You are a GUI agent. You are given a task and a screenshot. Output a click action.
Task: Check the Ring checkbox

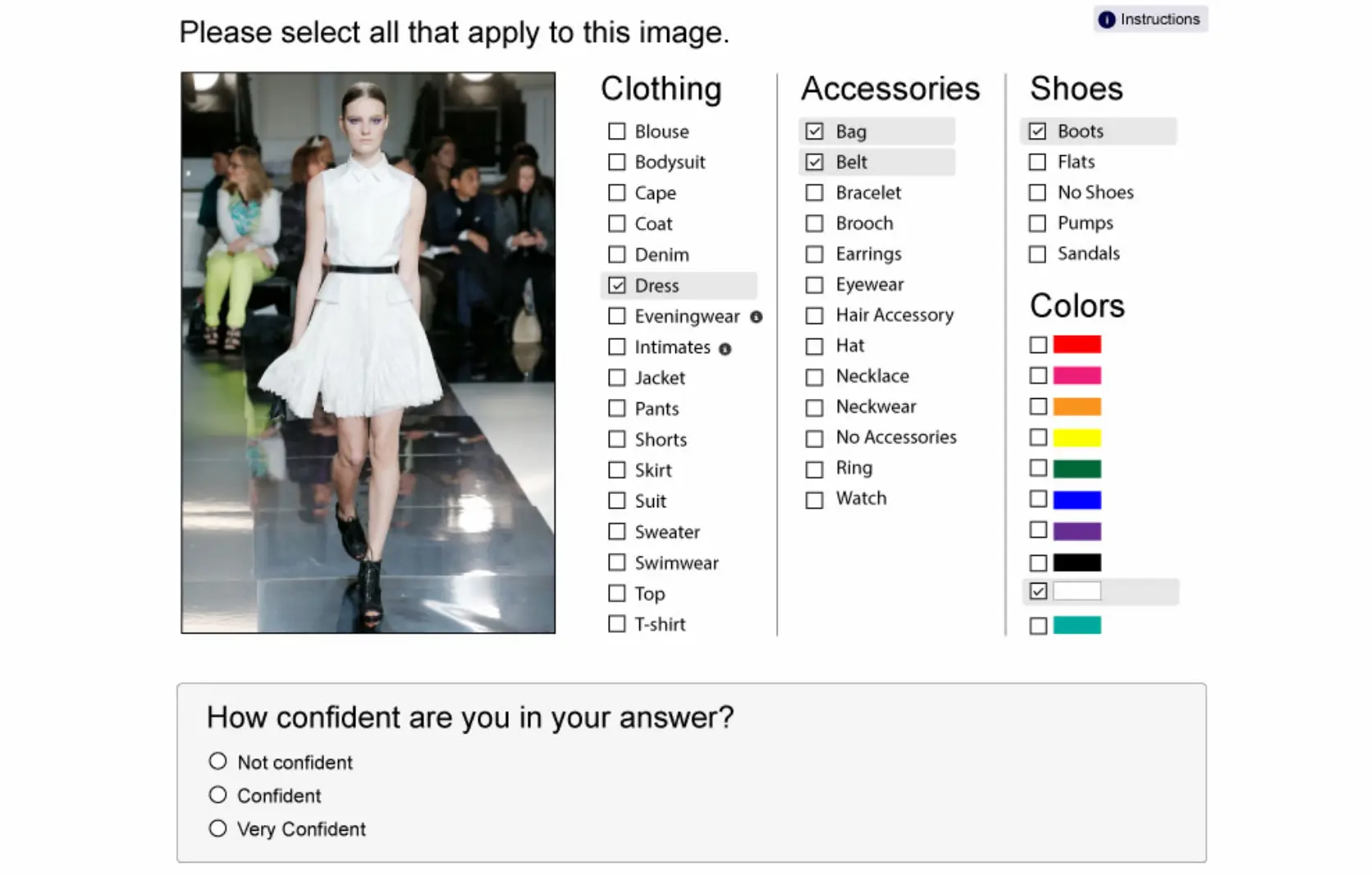[x=814, y=469]
